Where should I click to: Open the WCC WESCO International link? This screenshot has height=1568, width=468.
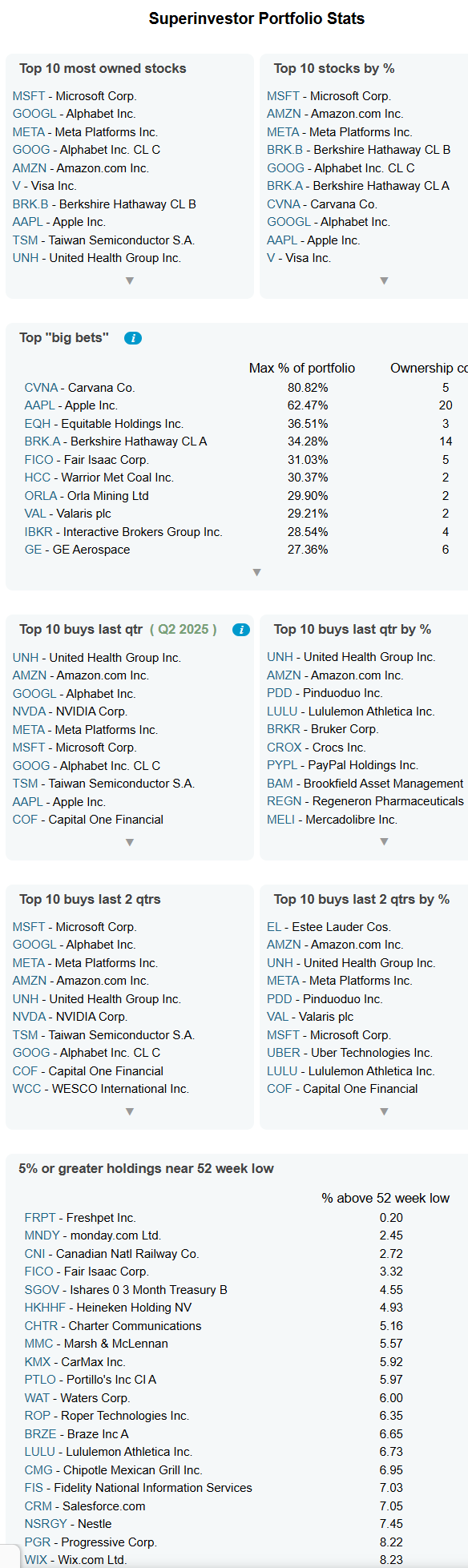tap(26, 1089)
